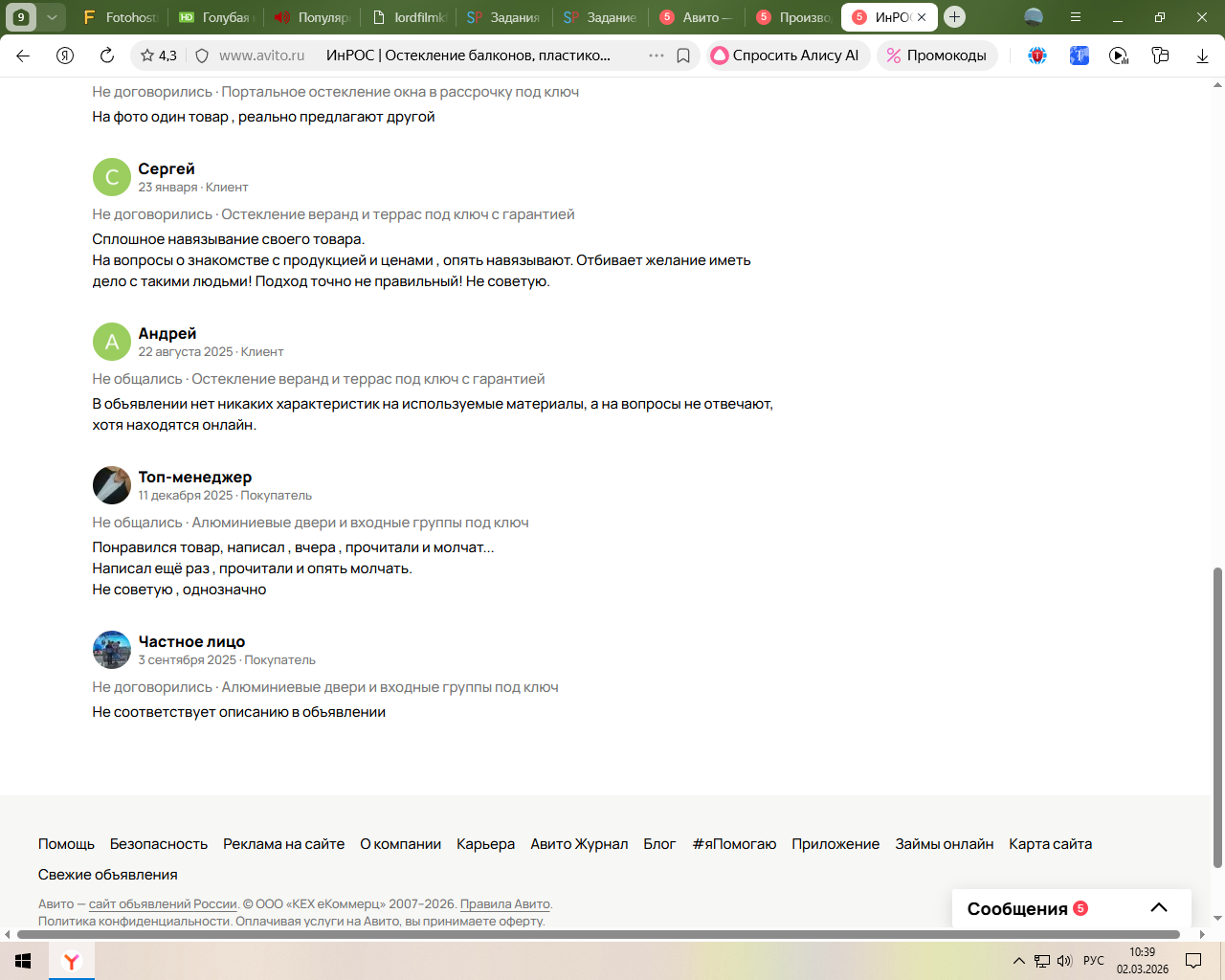Open Свежие объявления footer link
Image resolution: width=1225 pixels, height=980 pixels.
(x=108, y=875)
